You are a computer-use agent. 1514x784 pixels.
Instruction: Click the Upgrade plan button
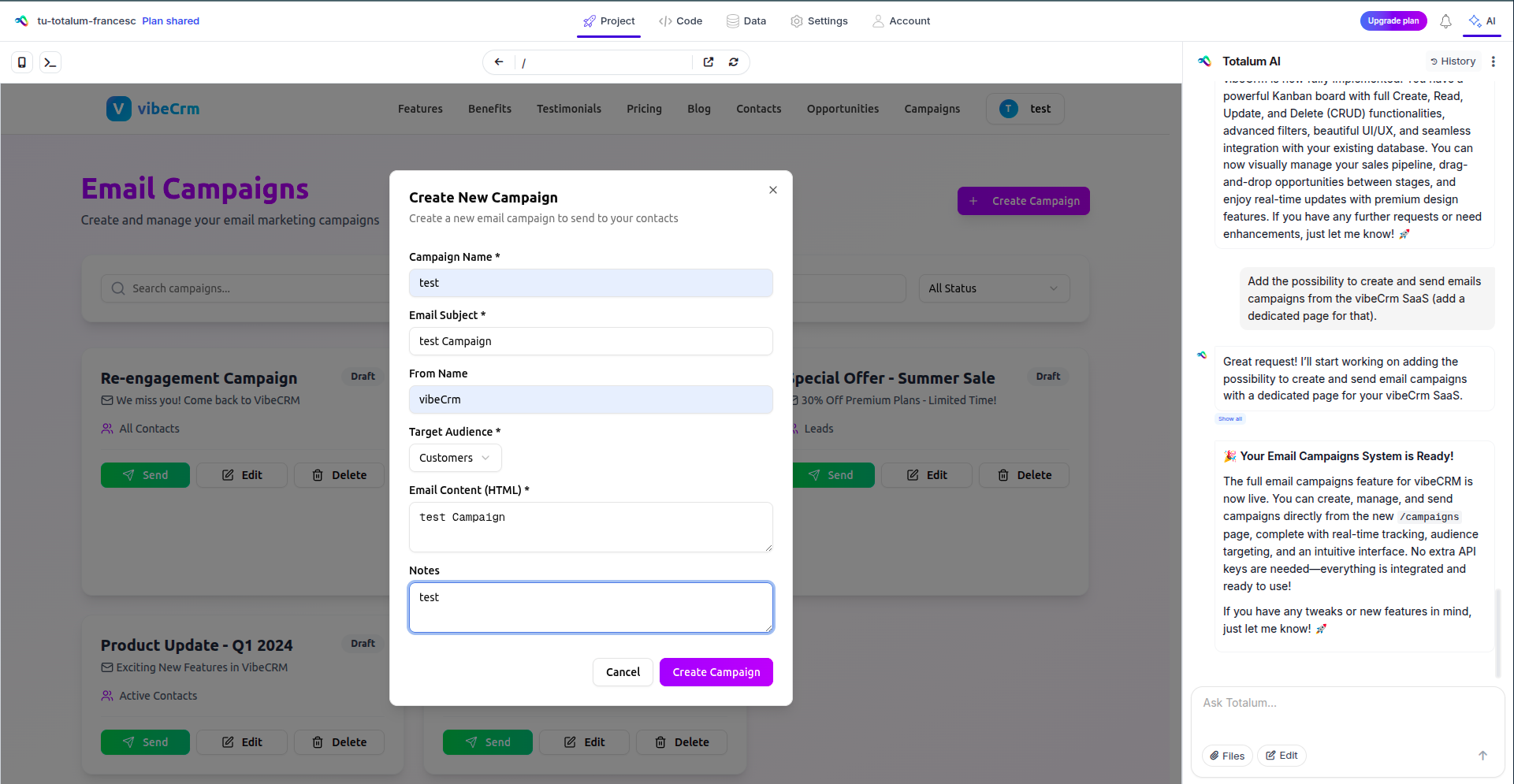1393,21
